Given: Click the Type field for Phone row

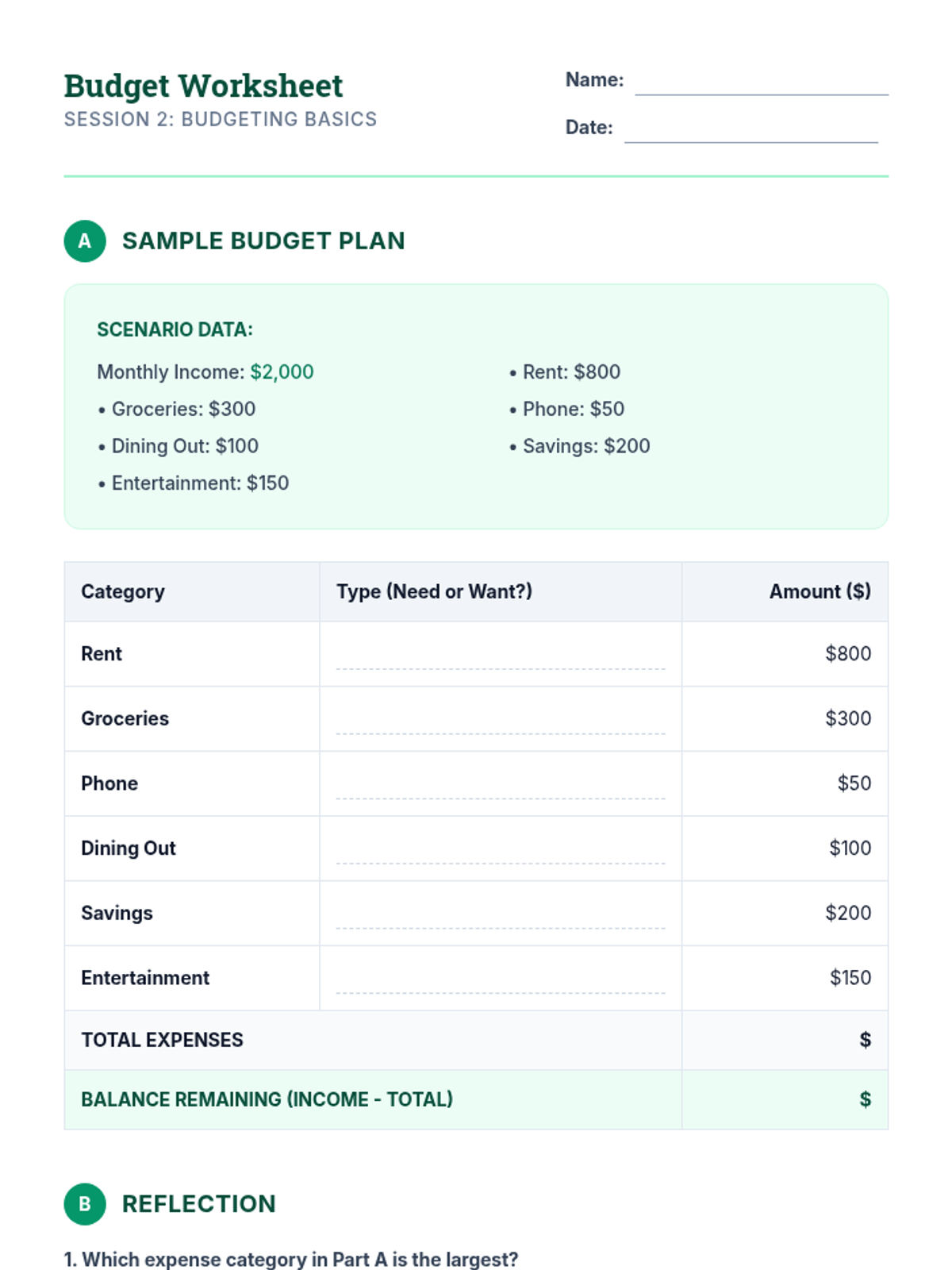Looking at the screenshot, I should point(500,787).
